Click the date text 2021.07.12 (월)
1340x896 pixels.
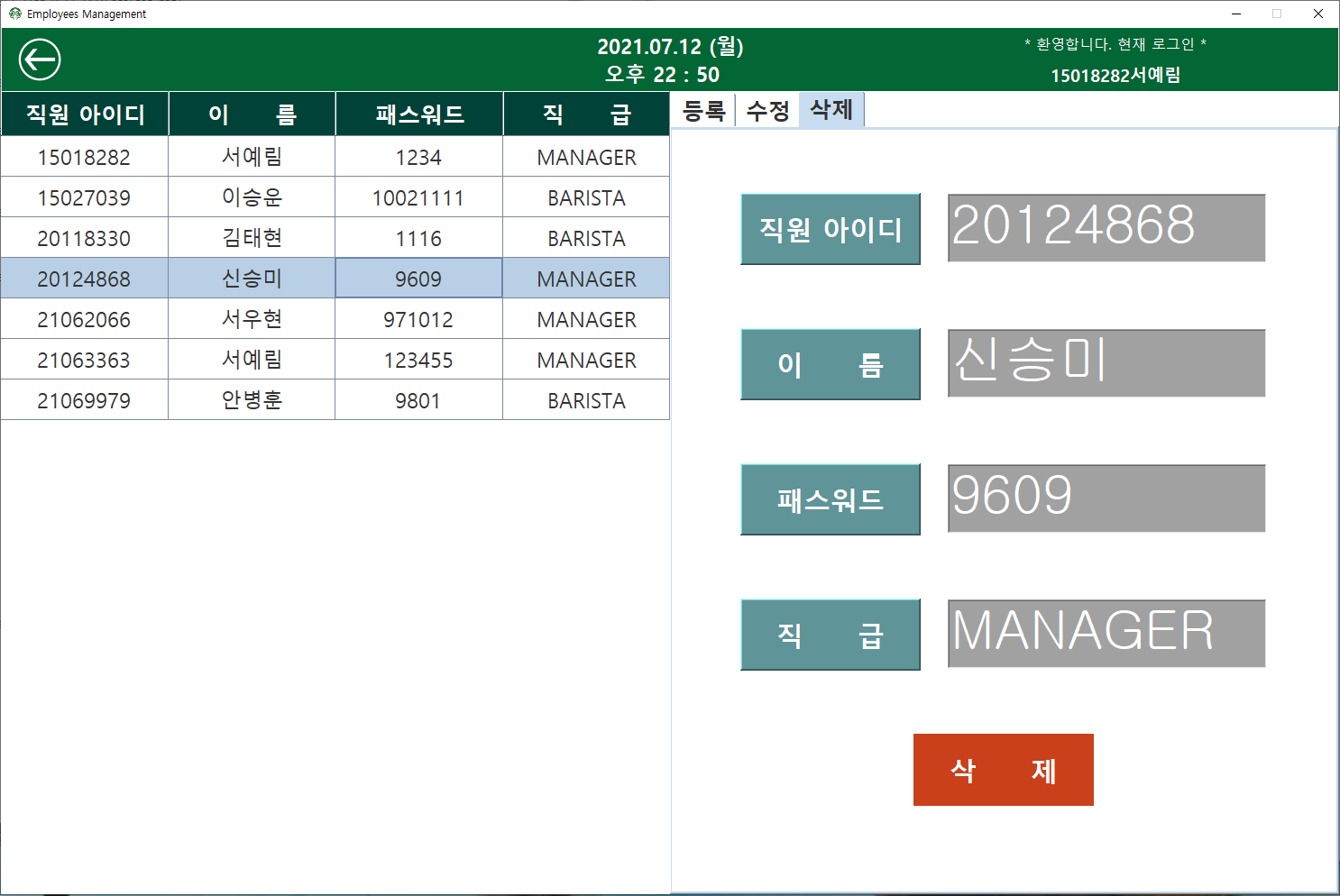coord(670,46)
